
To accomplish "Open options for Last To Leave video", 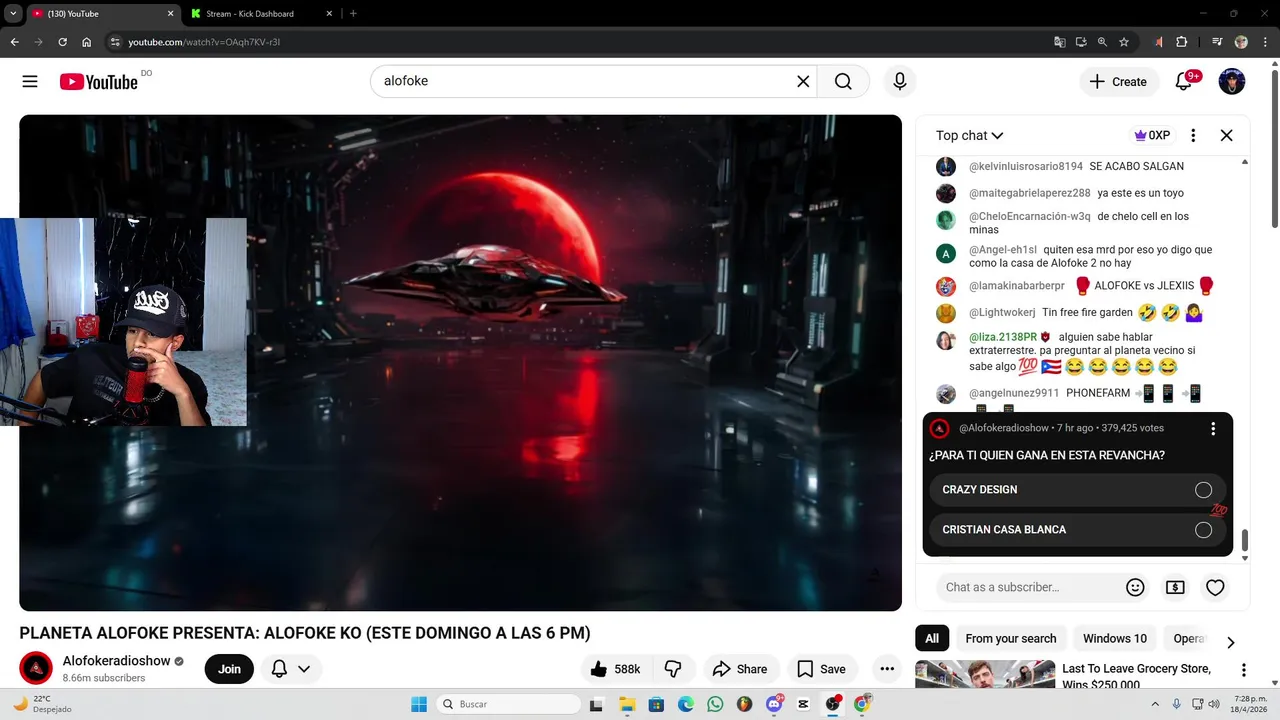I will (x=1244, y=670).
